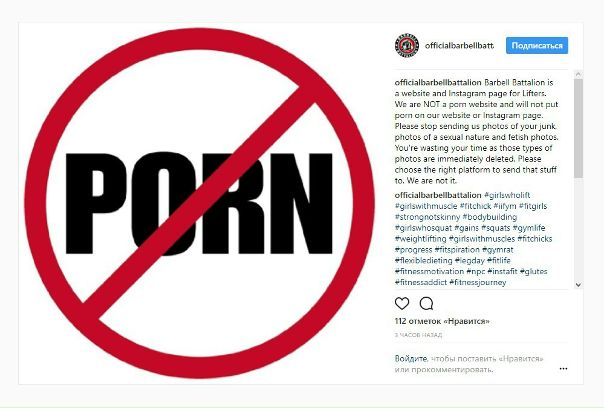Open the #fitnessjourney hashtag
Image resolution: width=604 pixels, height=408 pixels.
(478, 282)
